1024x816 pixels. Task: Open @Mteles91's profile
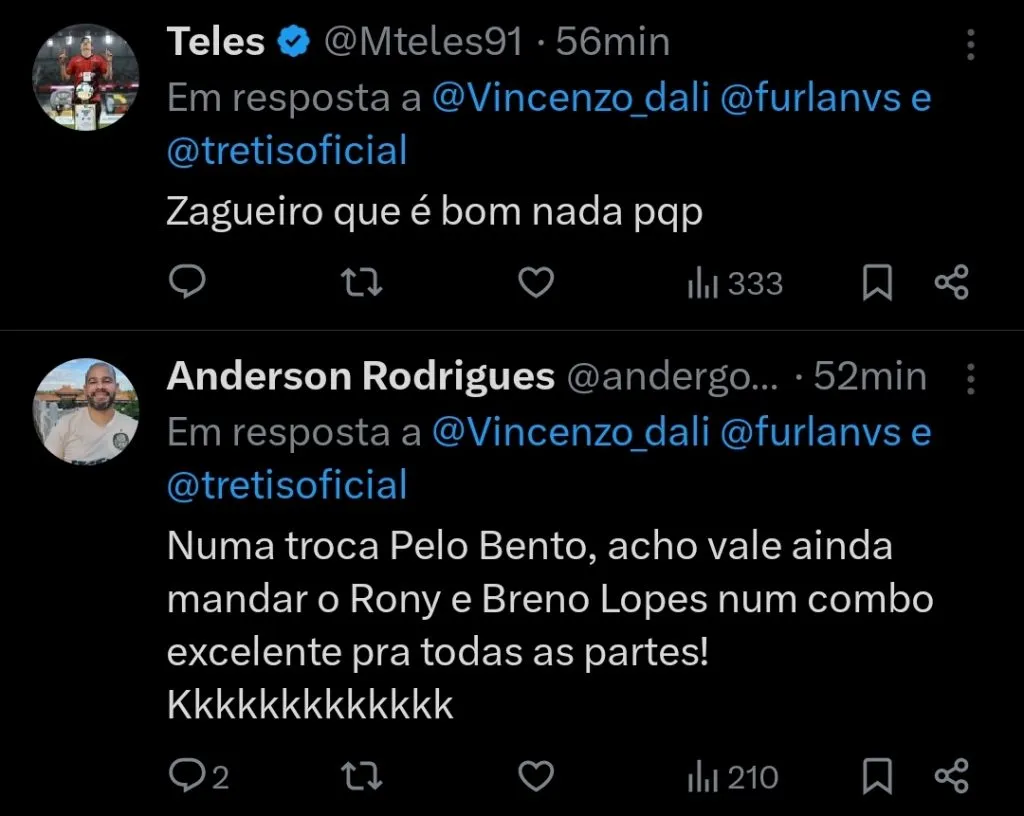420,41
